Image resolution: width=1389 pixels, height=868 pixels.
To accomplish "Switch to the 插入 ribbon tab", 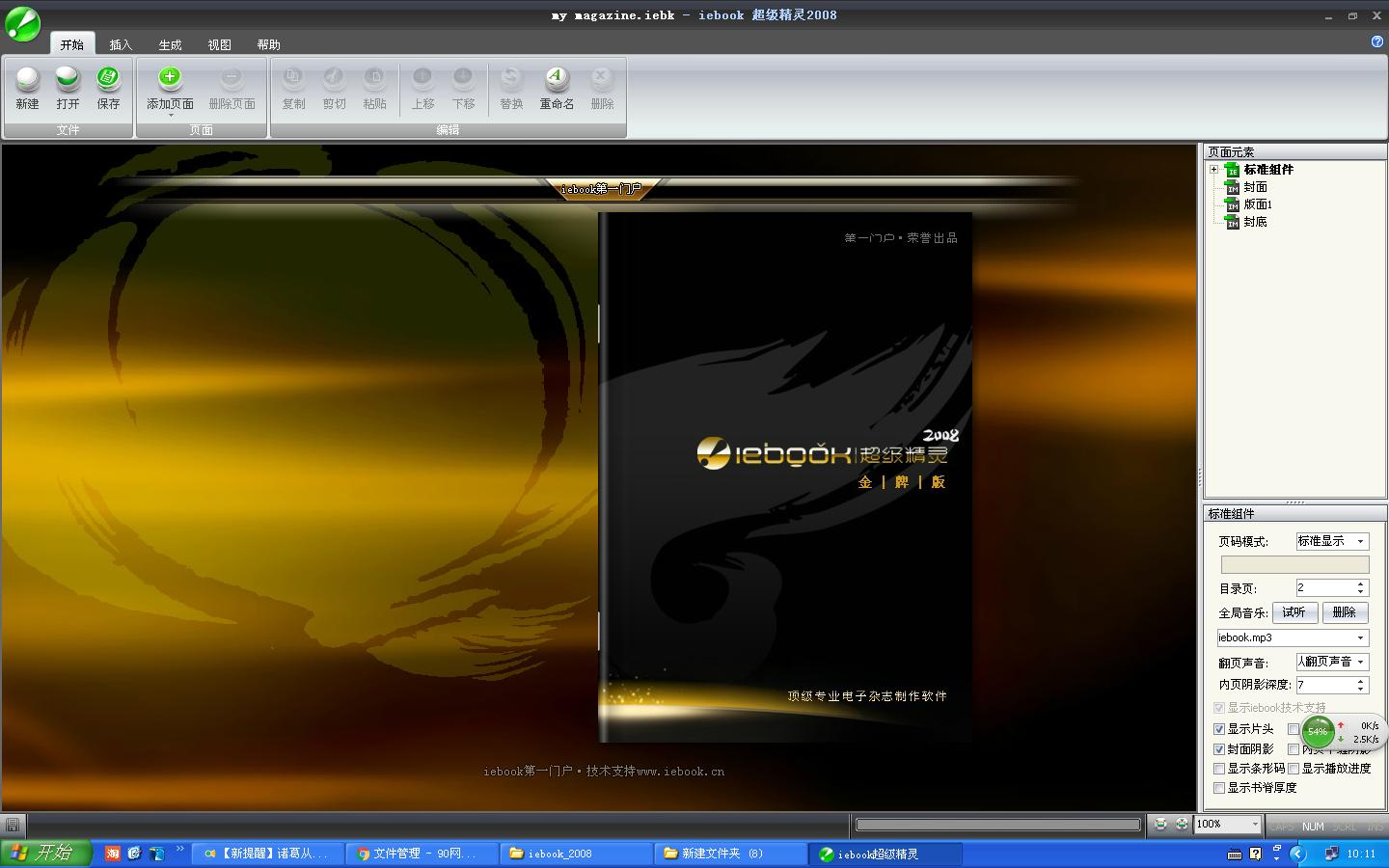I will coord(121,44).
